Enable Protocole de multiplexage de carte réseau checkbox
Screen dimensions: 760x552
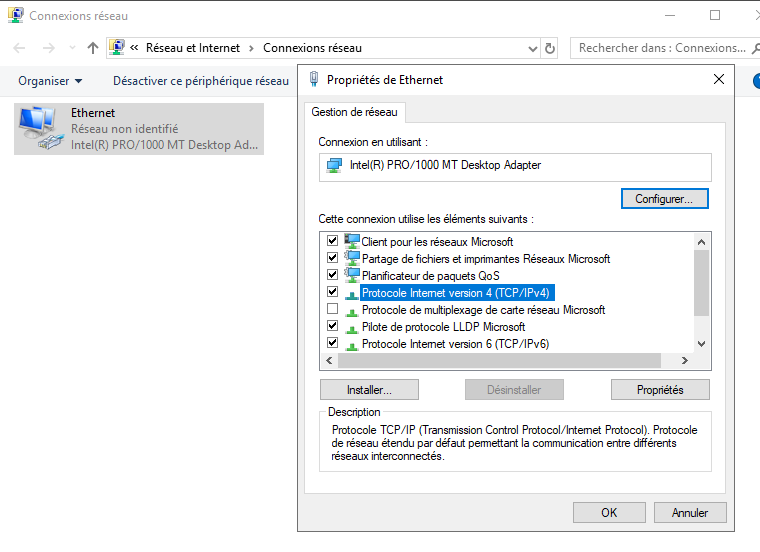click(332, 309)
